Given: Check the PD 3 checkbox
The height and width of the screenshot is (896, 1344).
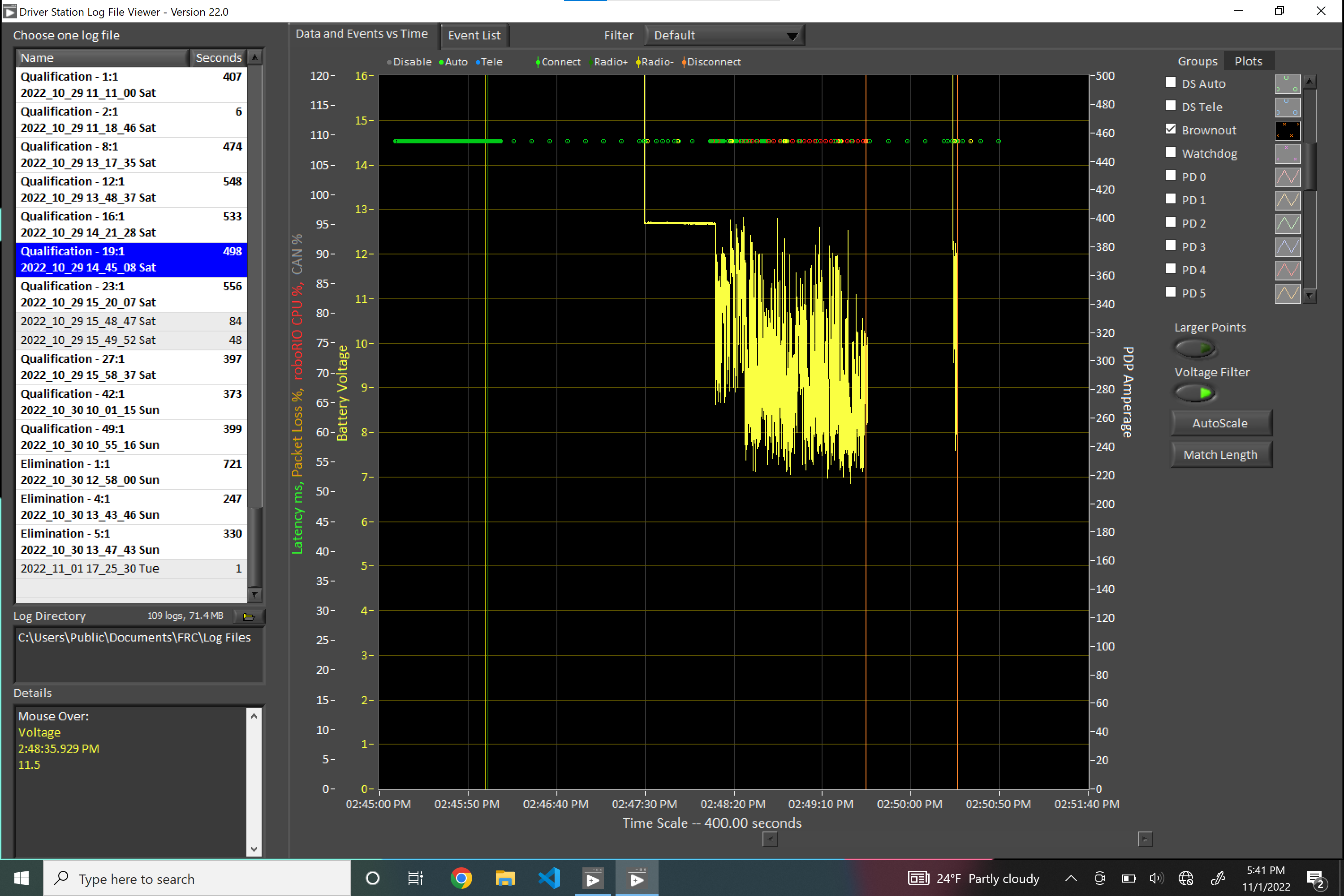Looking at the screenshot, I should 1170,246.
